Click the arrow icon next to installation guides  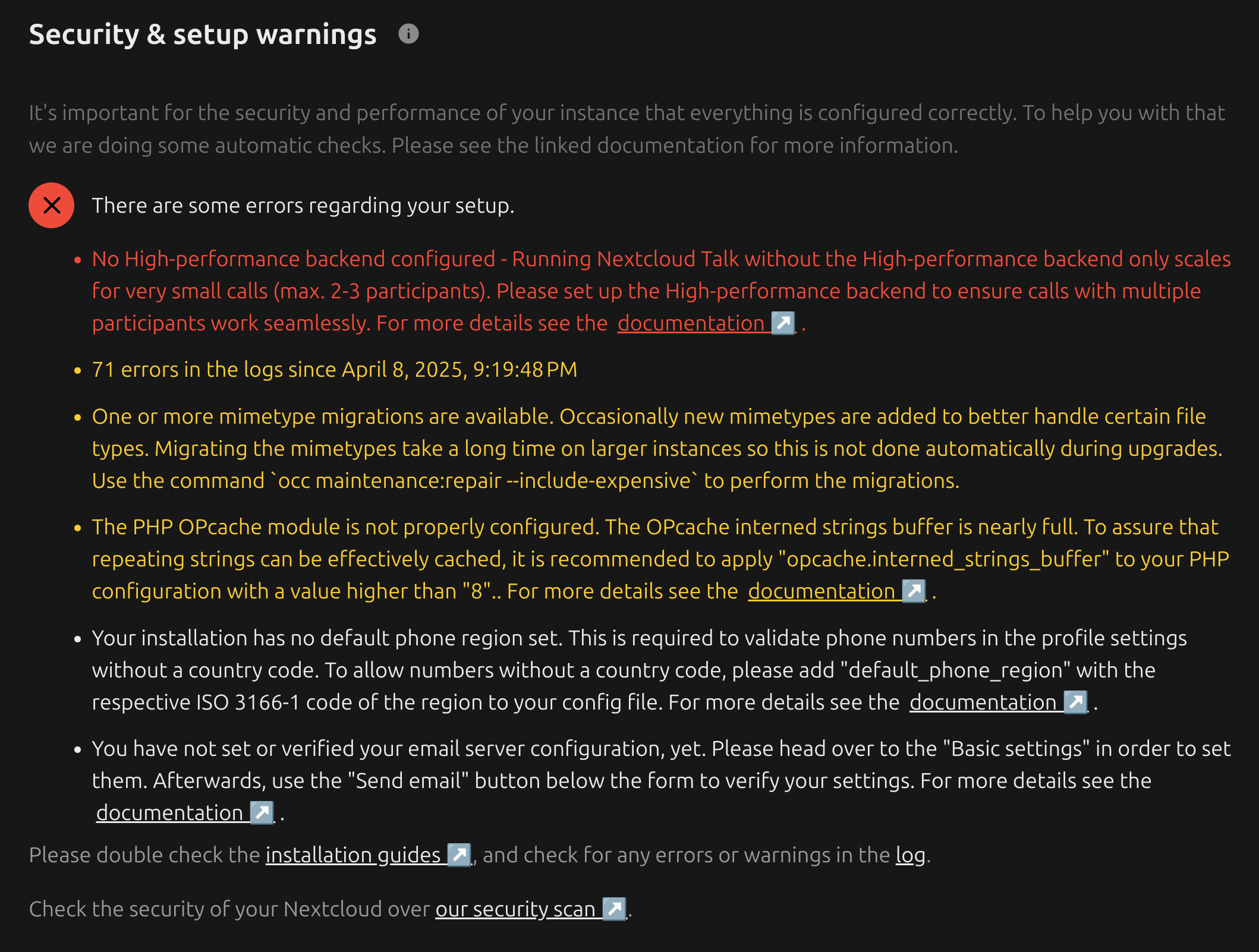[x=459, y=855]
